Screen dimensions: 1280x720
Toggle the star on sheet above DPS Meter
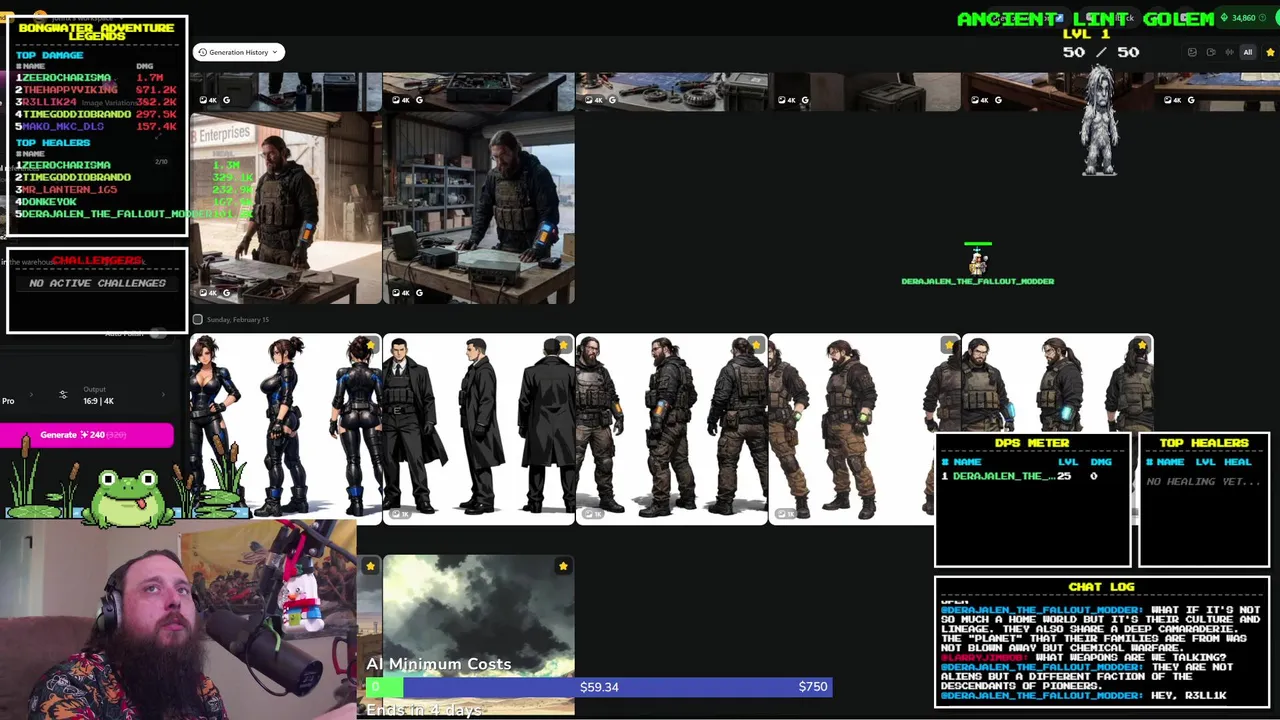pos(1142,345)
